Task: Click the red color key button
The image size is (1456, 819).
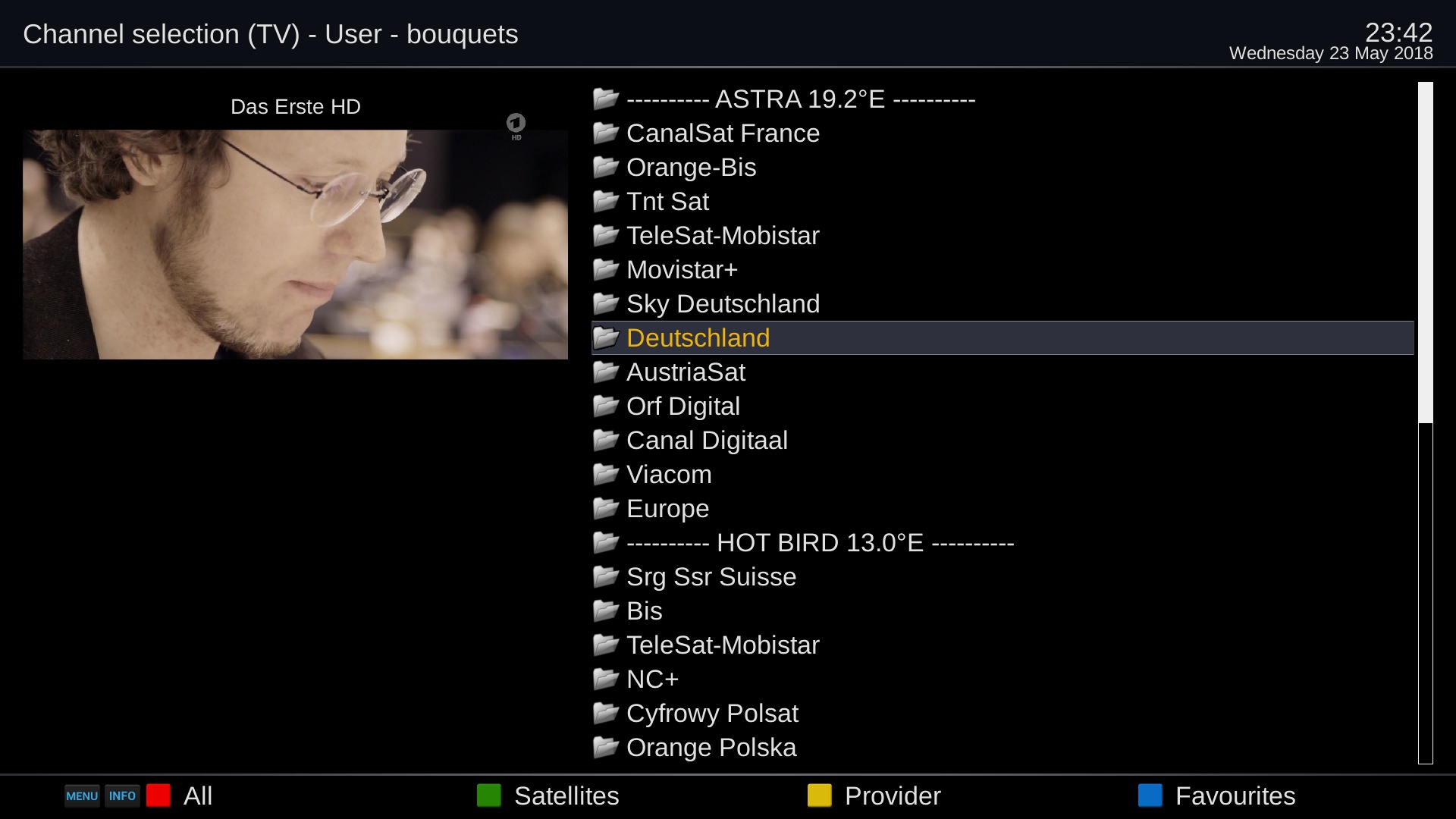Action: point(158,795)
